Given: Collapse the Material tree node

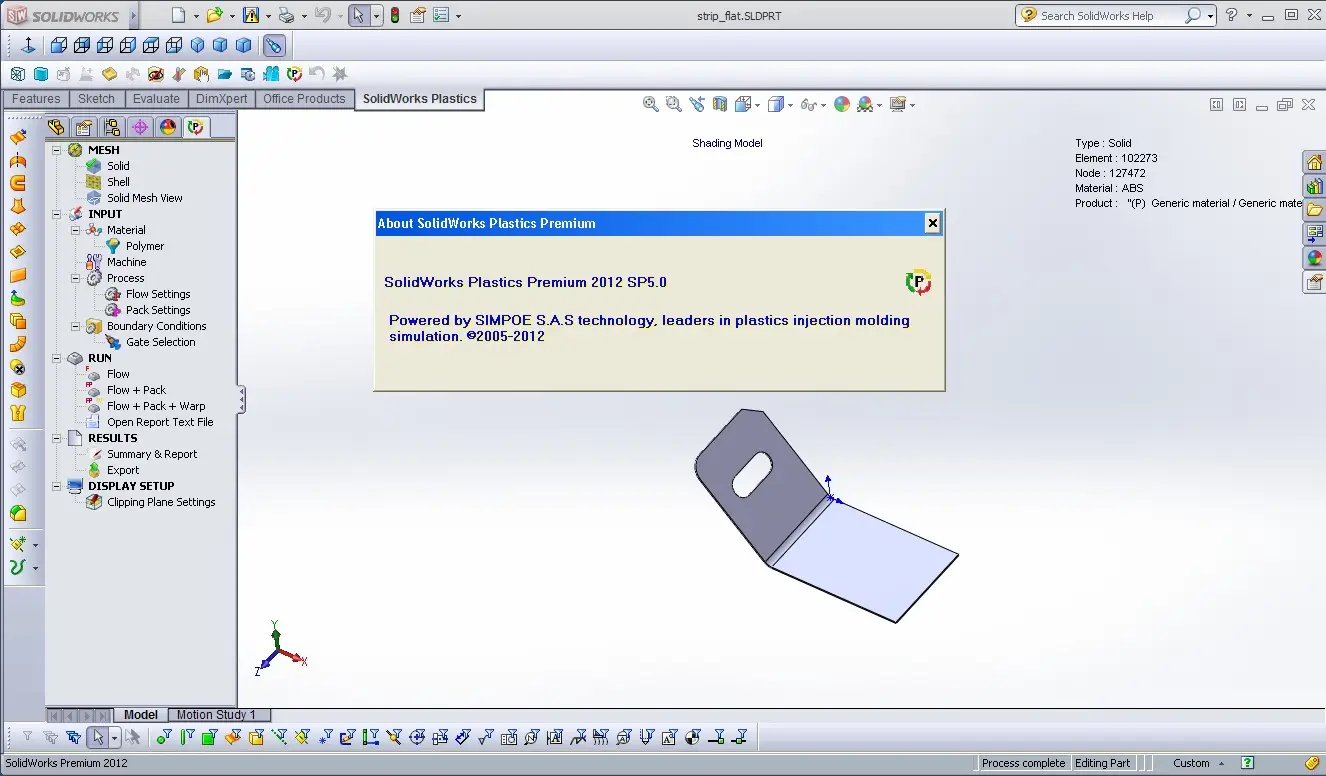Looking at the screenshot, I should click(76, 230).
